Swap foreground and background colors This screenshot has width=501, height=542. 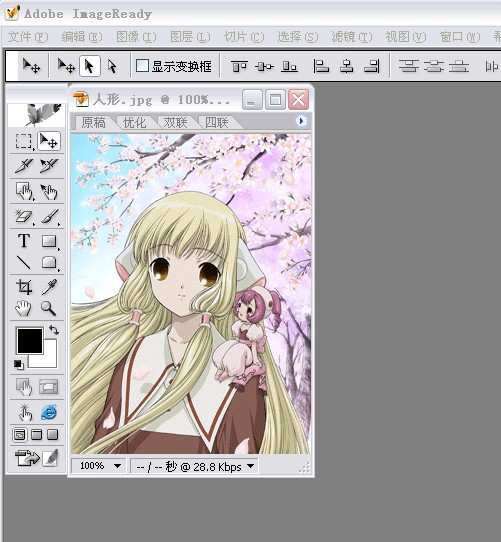point(54,330)
